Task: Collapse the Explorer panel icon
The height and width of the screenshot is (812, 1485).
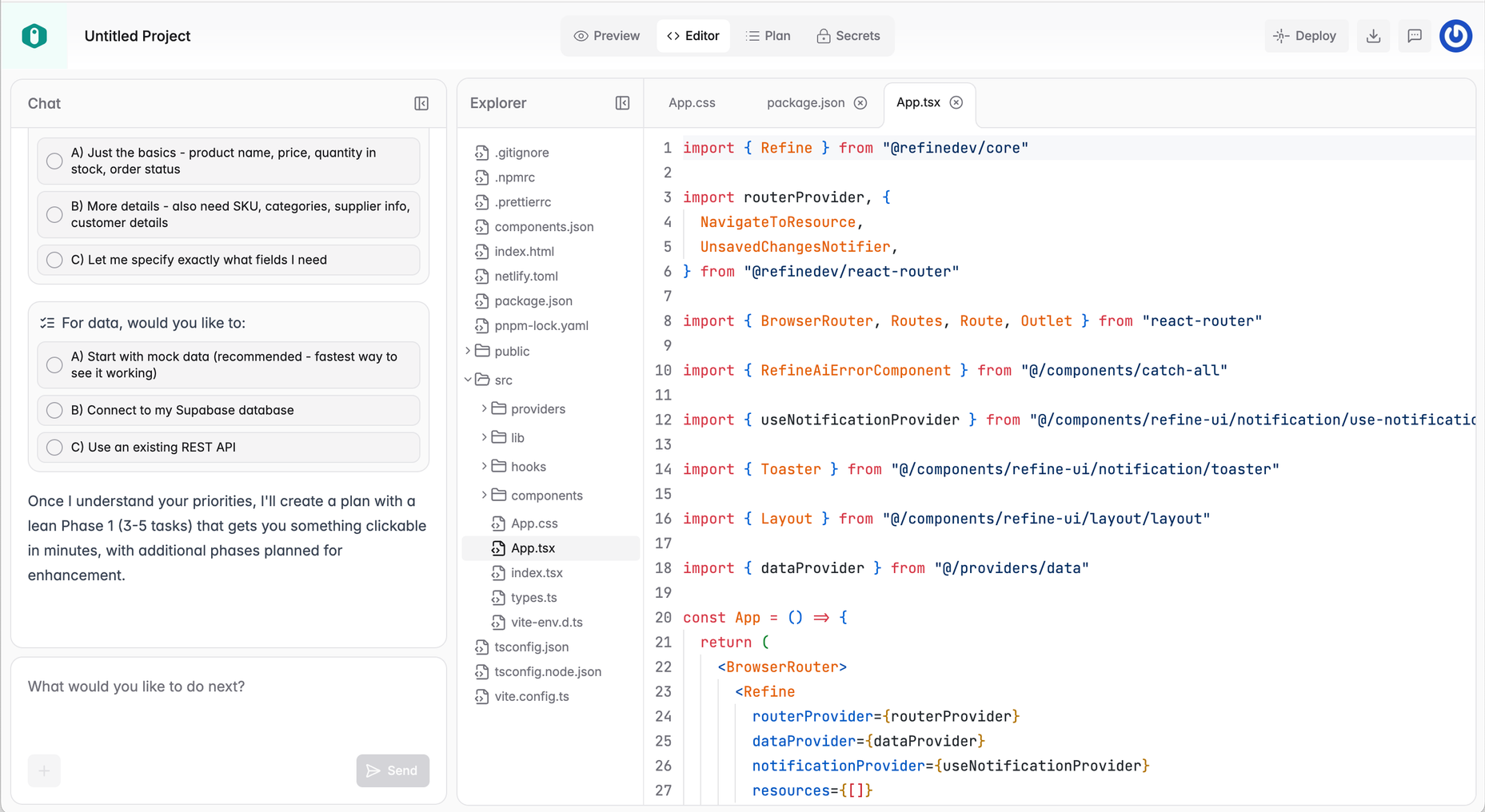Action: tap(622, 103)
